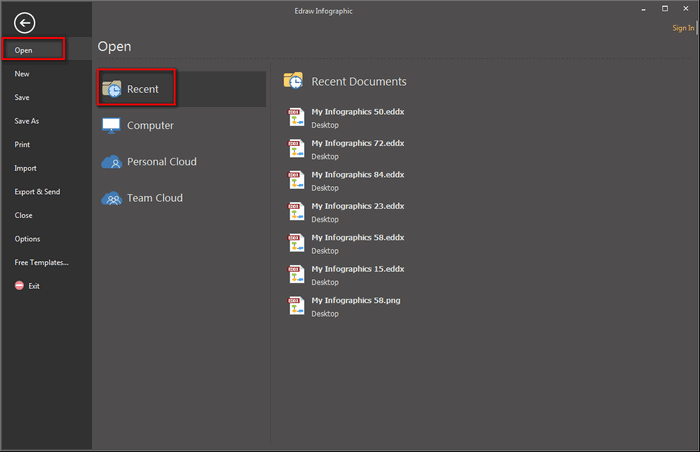The width and height of the screenshot is (700, 452).
Task: Select the Print menu item
Action: tap(22, 144)
